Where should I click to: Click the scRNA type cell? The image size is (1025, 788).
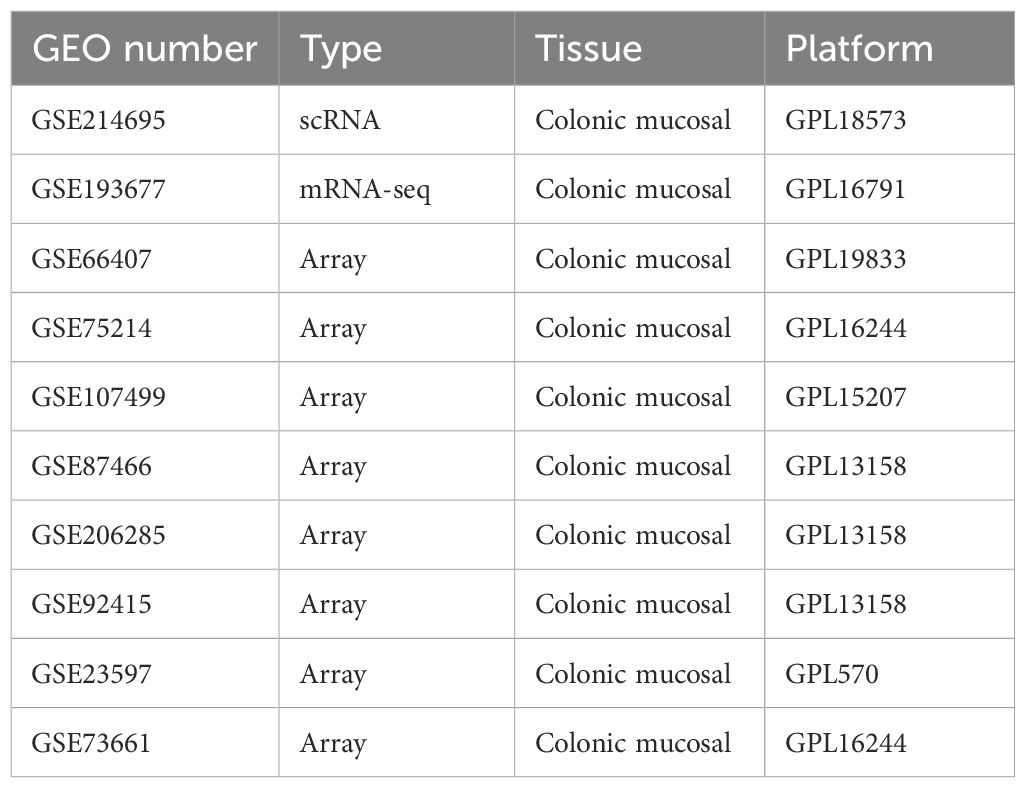[x=341, y=120]
